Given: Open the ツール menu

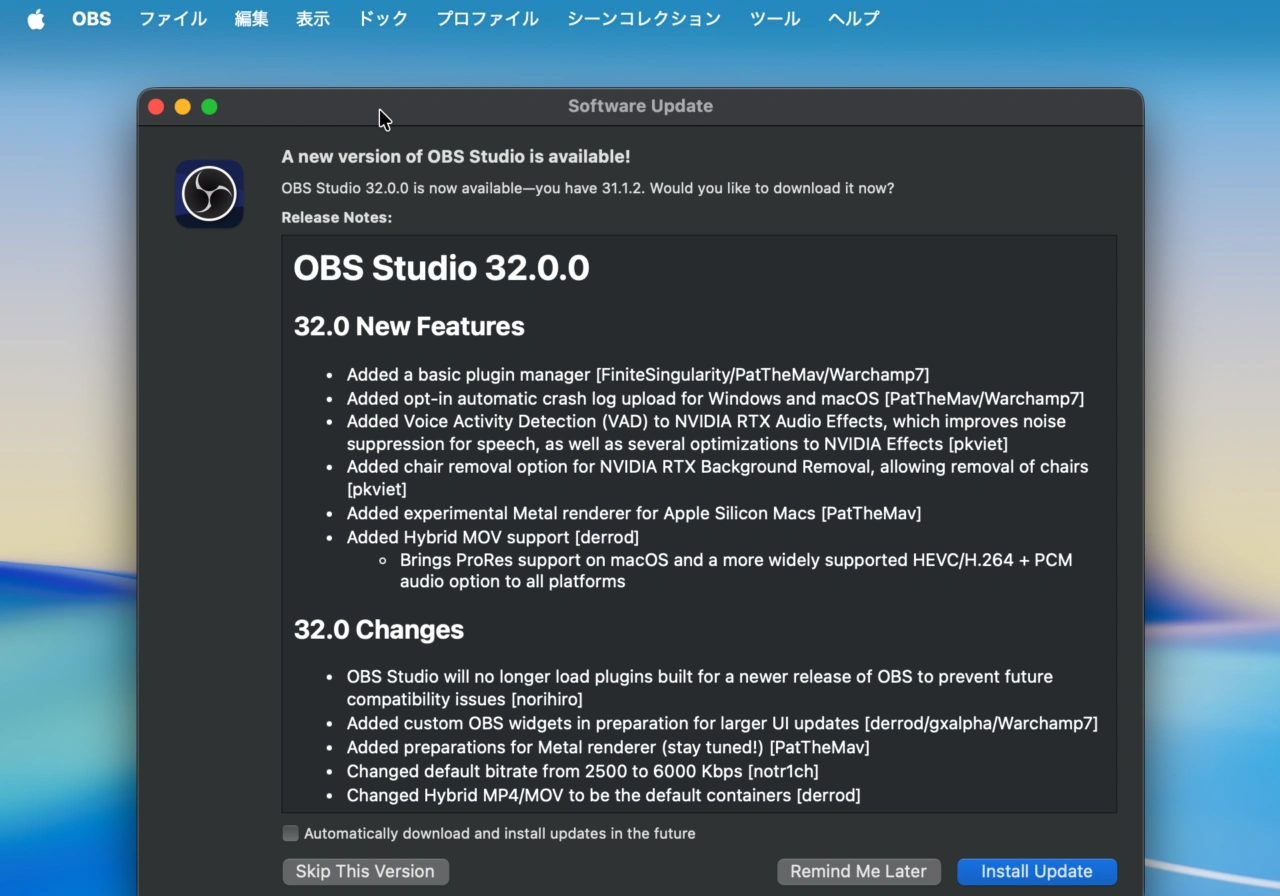Looking at the screenshot, I should (774, 18).
